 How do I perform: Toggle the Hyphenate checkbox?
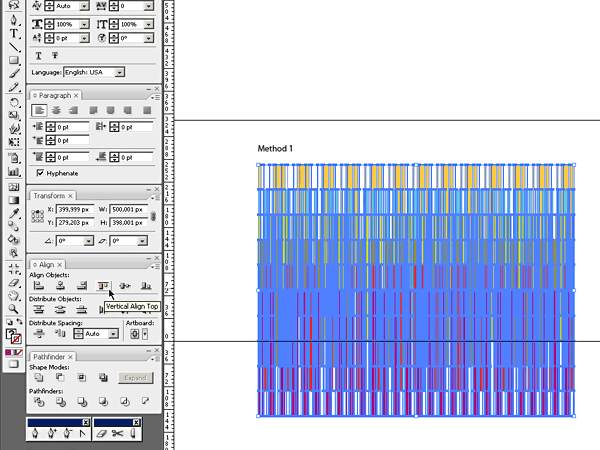(x=40, y=173)
